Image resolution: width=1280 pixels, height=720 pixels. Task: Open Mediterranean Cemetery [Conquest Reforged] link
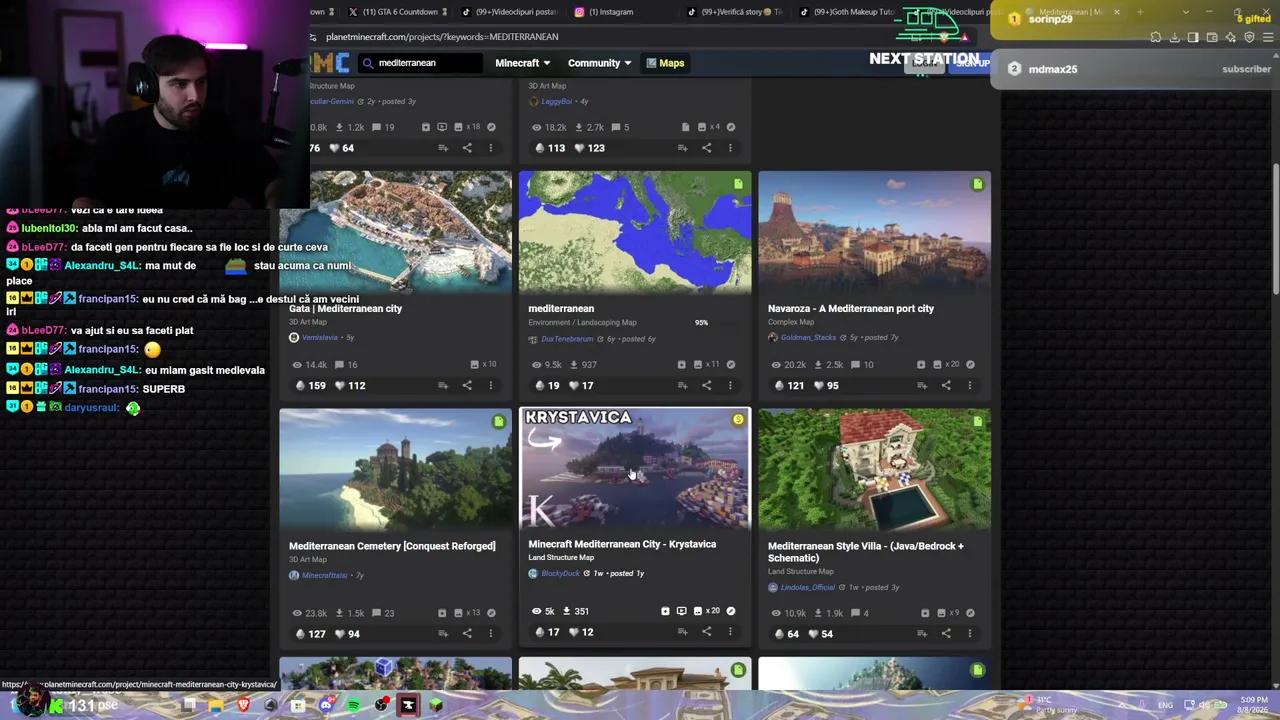point(392,546)
